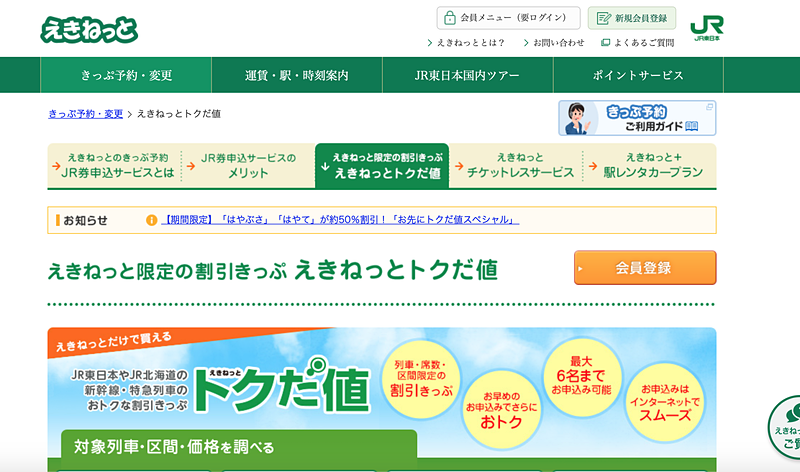Click the 最大6名までお申込み可能 circle
Screen dimensions: 800x472
[x=581, y=377]
